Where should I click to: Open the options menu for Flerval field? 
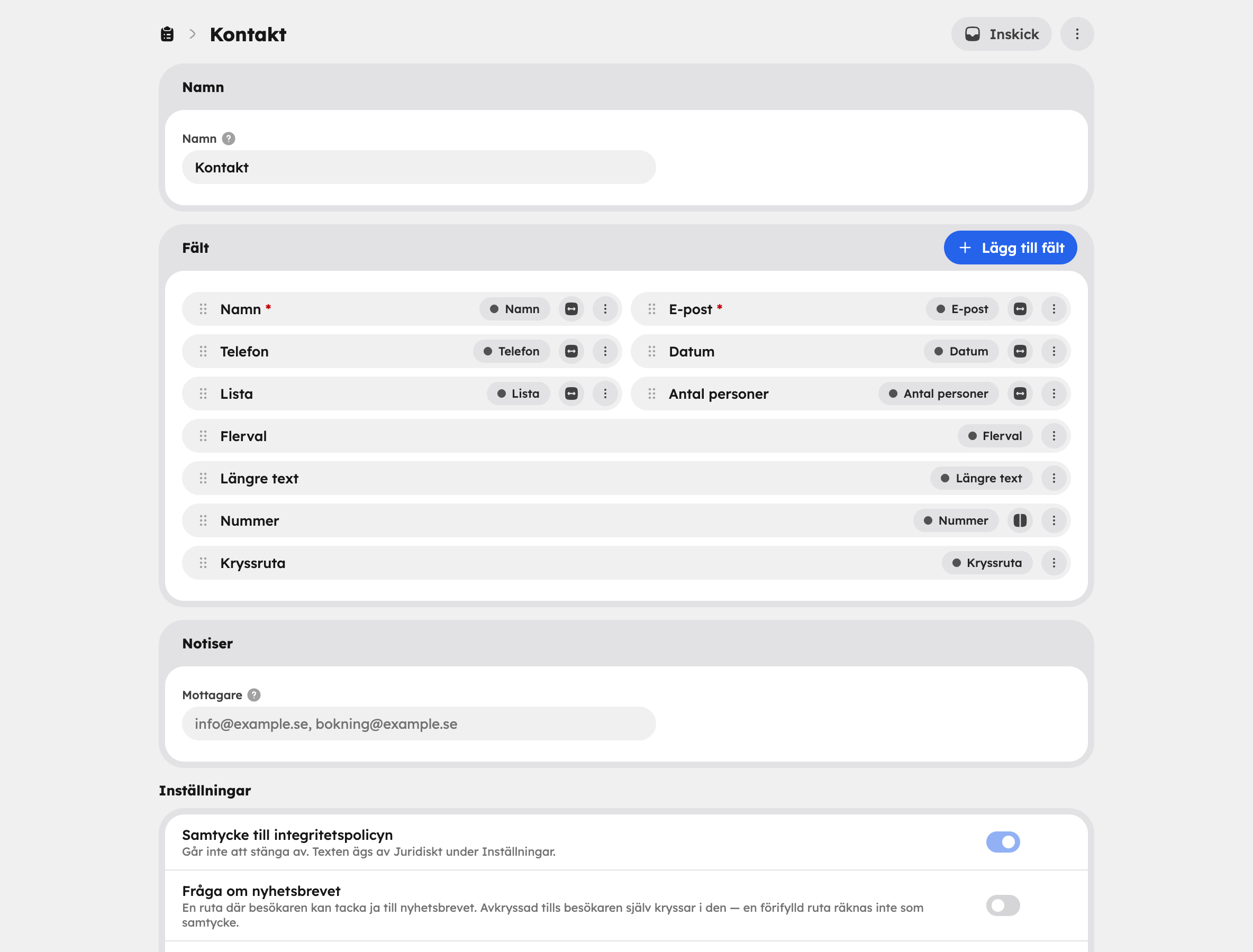point(1054,436)
